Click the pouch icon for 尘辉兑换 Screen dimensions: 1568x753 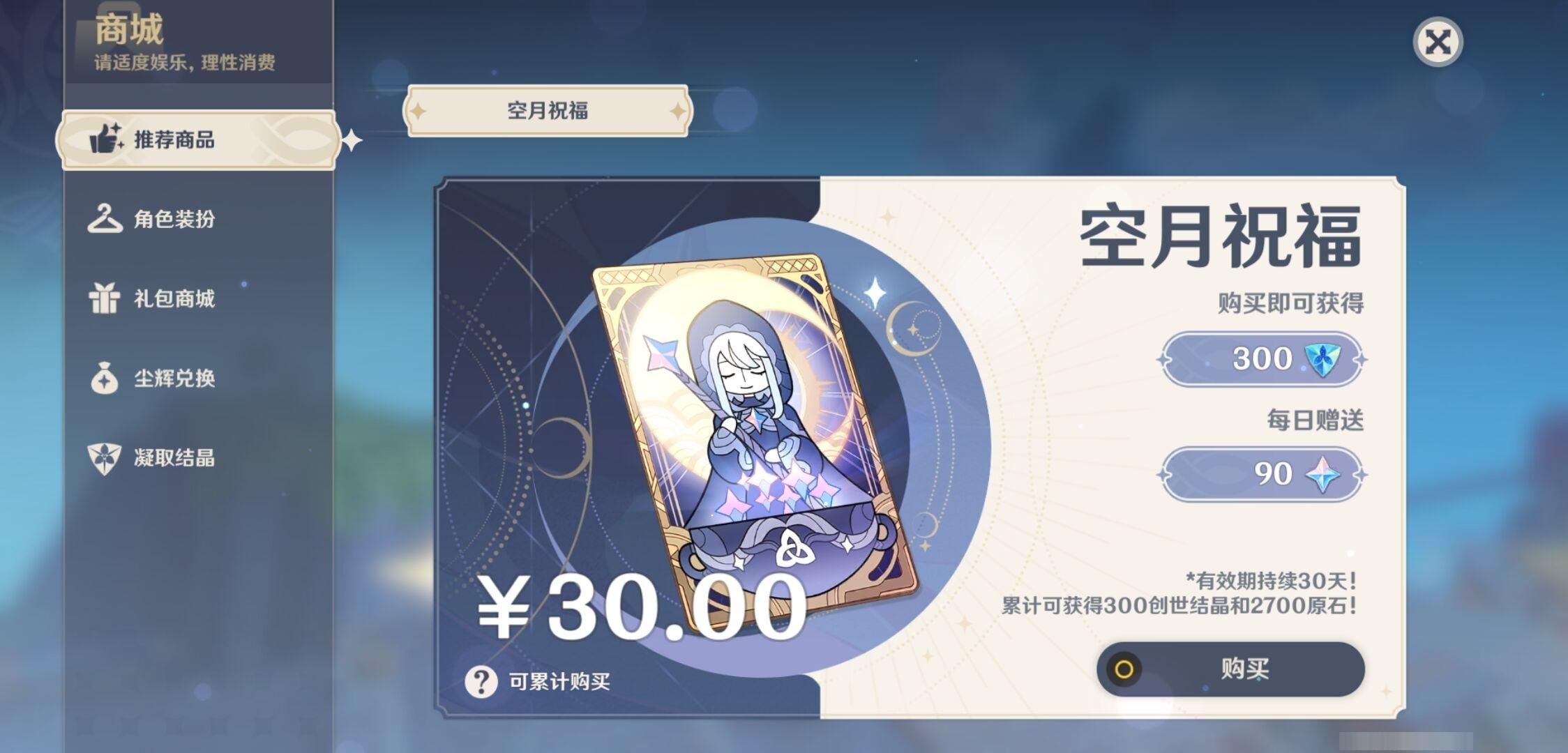coord(105,377)
